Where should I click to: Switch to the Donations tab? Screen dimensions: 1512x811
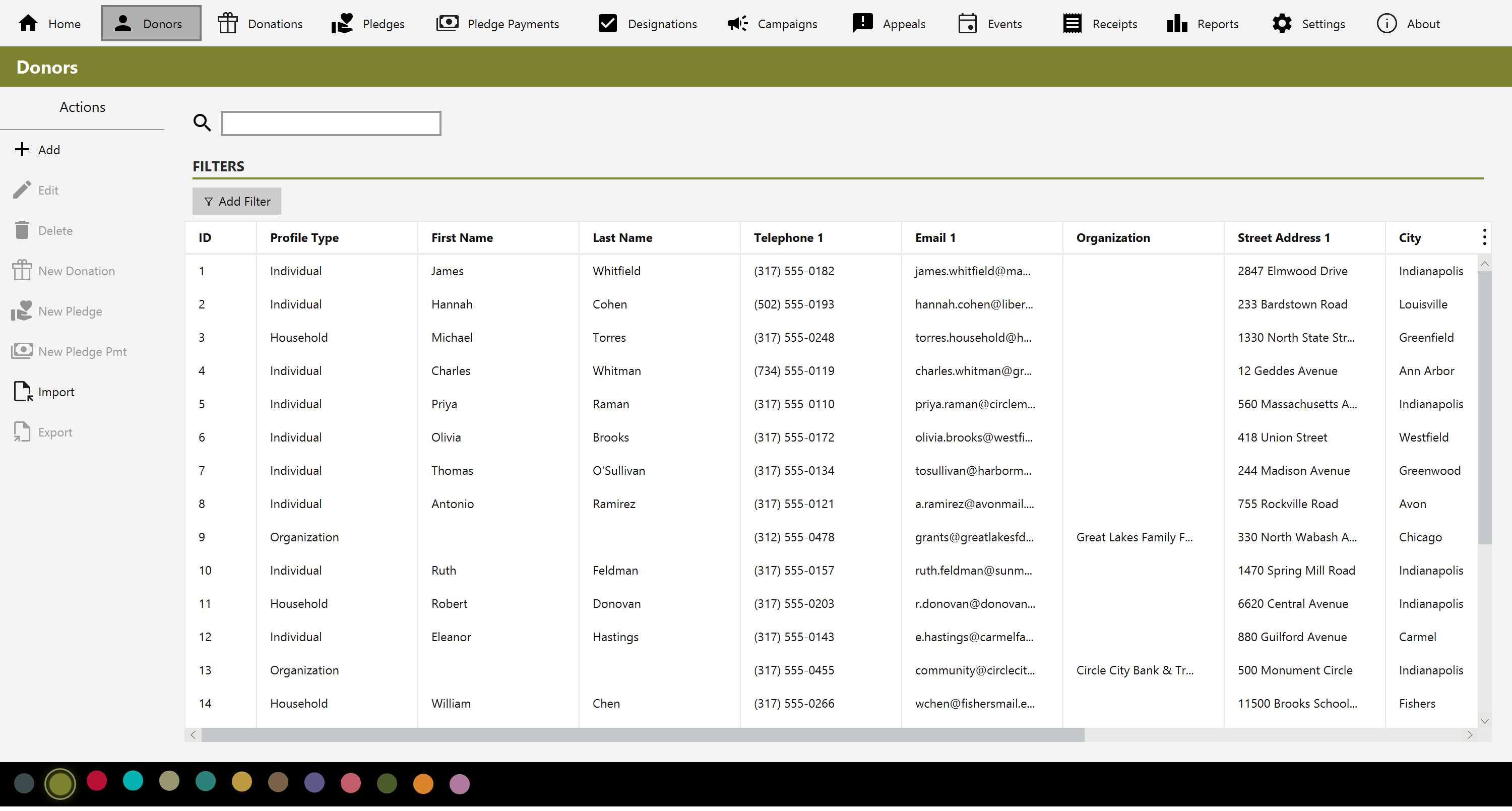pos(260,24)
